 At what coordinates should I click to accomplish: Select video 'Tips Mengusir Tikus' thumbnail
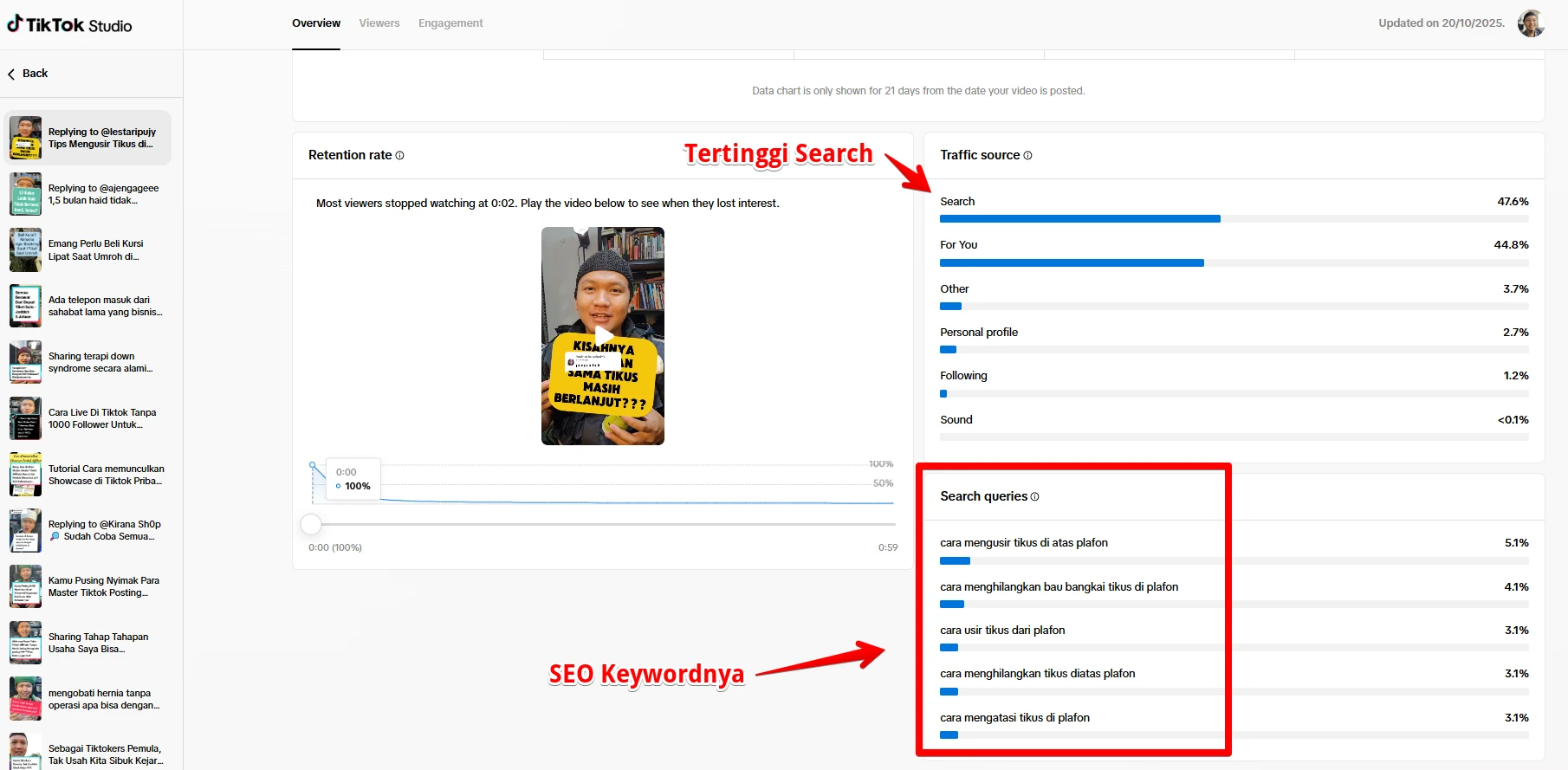pyautogui.click(x=26, y=139)
